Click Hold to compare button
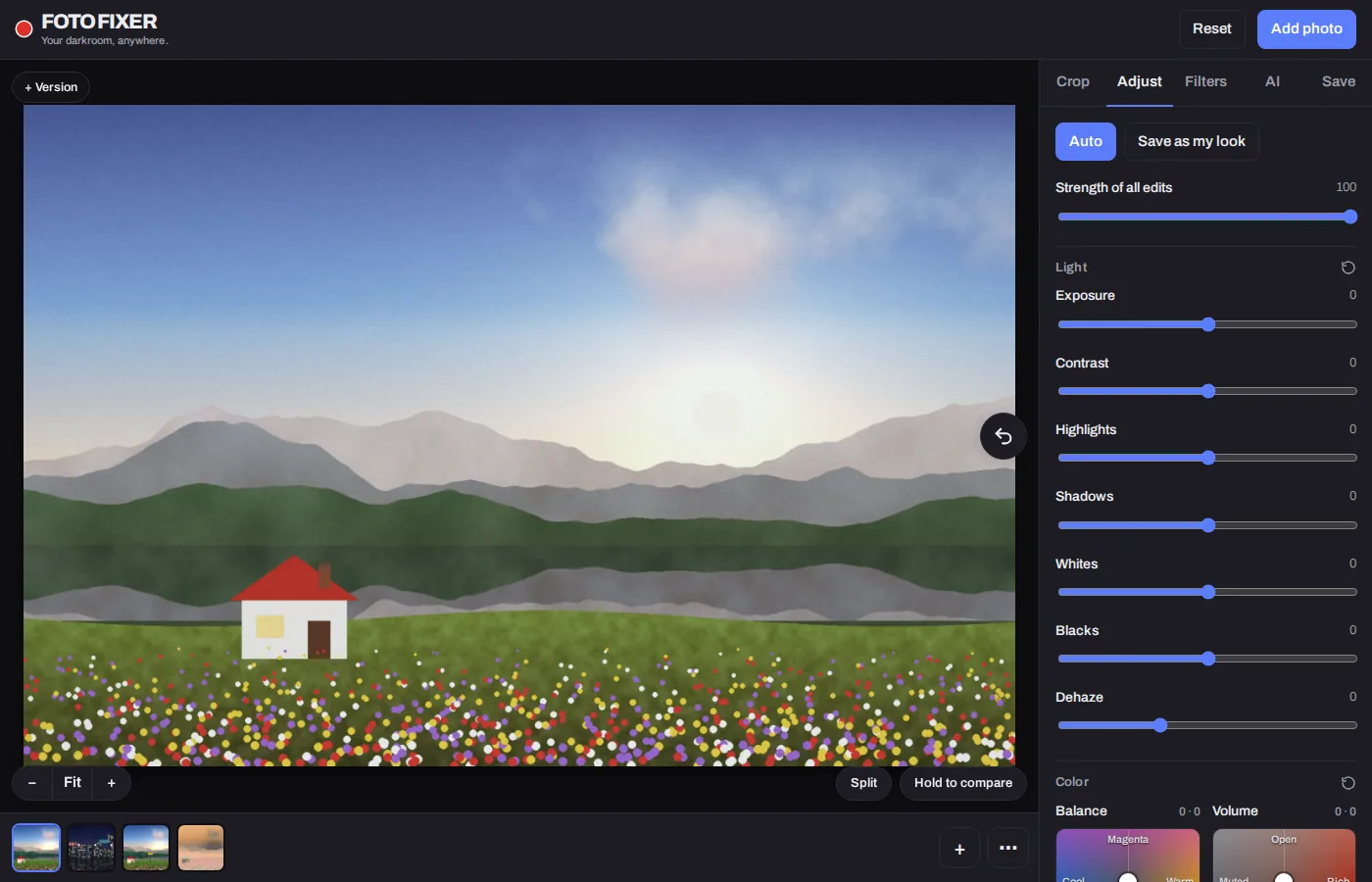The height and width of the screenshot is (882, 1372). point(963,783)
